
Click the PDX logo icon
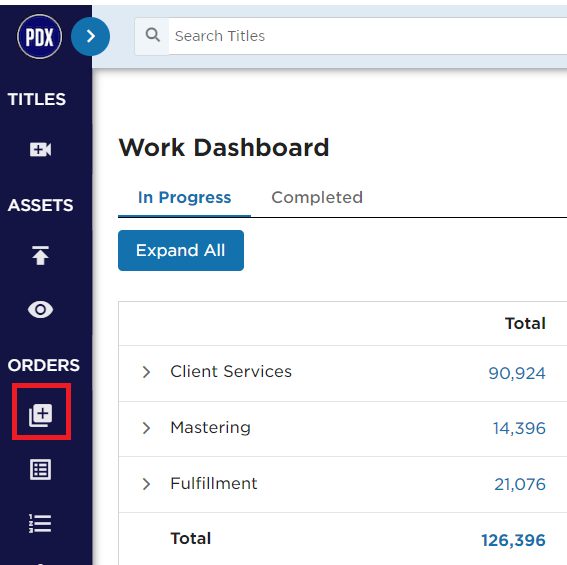(39, 37)
